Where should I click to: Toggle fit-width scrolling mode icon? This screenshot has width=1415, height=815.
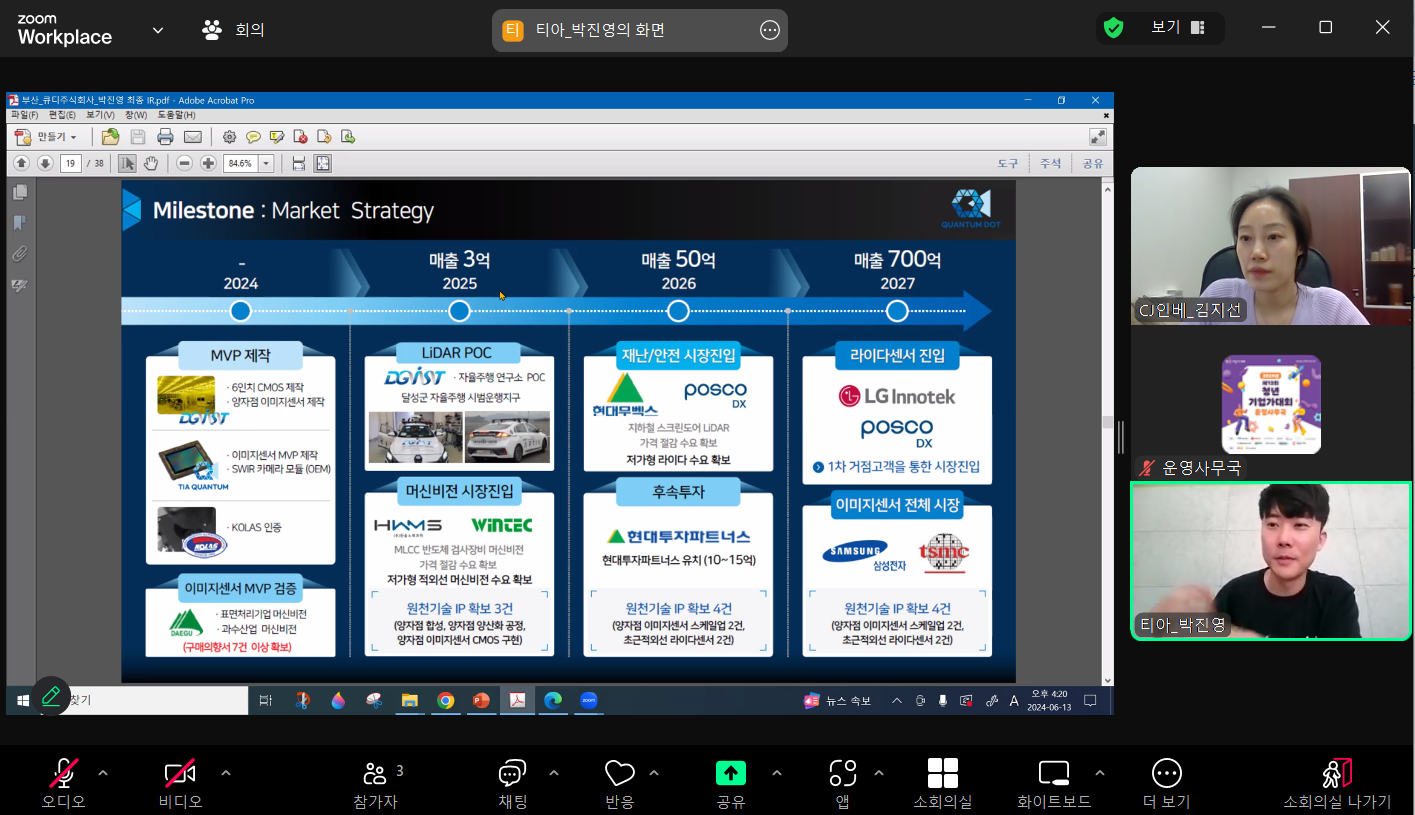pos(298,163)
